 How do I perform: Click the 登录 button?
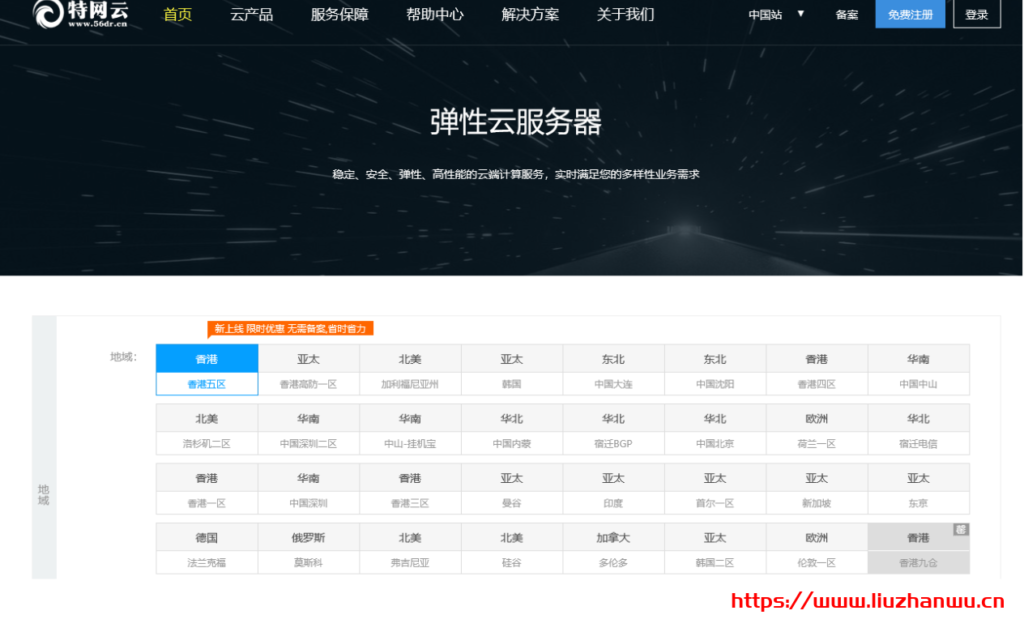tap(976, 15)
